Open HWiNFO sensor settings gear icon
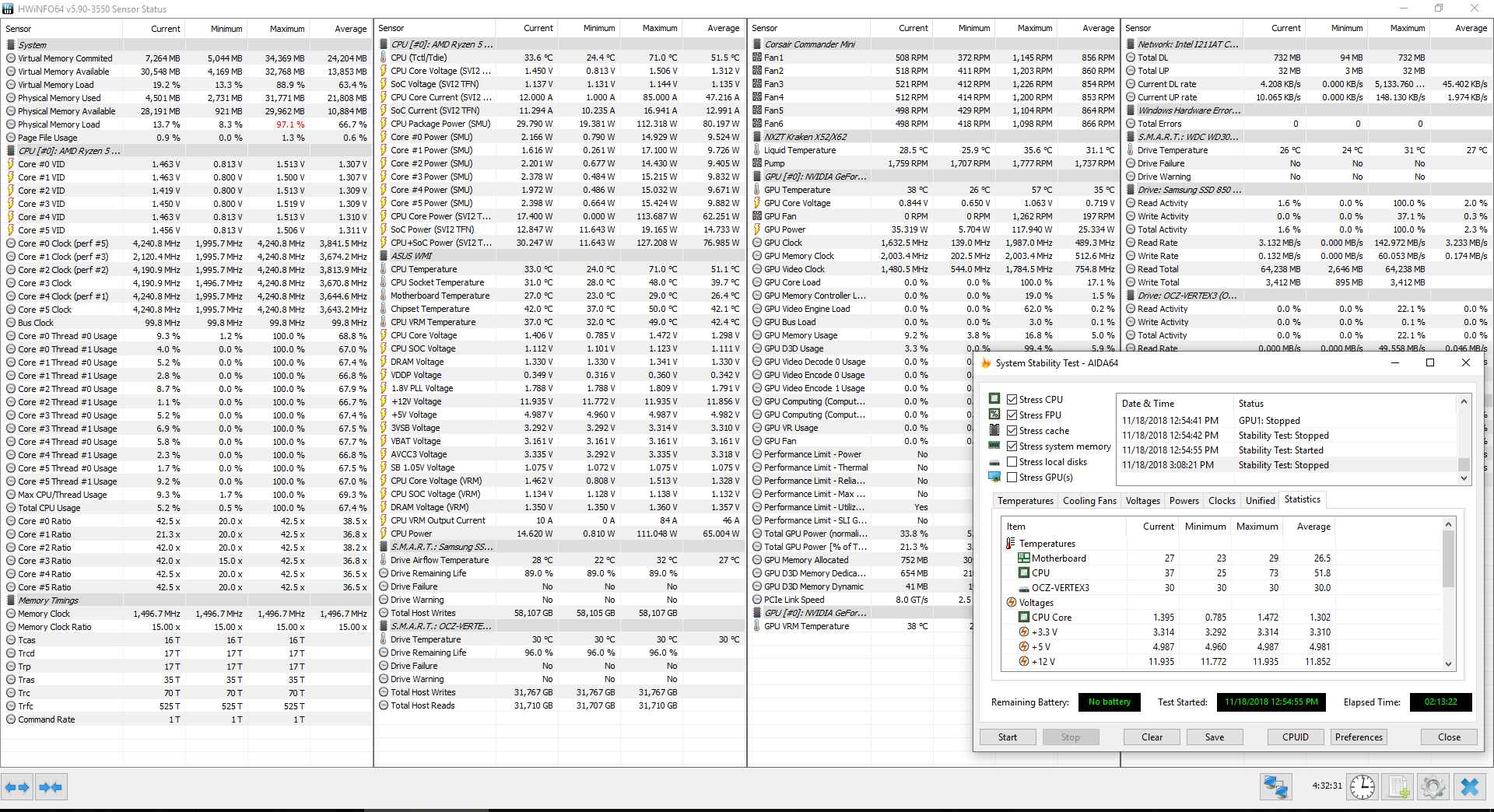This screenshot has width=1494, height=812. coord(1433,787)
